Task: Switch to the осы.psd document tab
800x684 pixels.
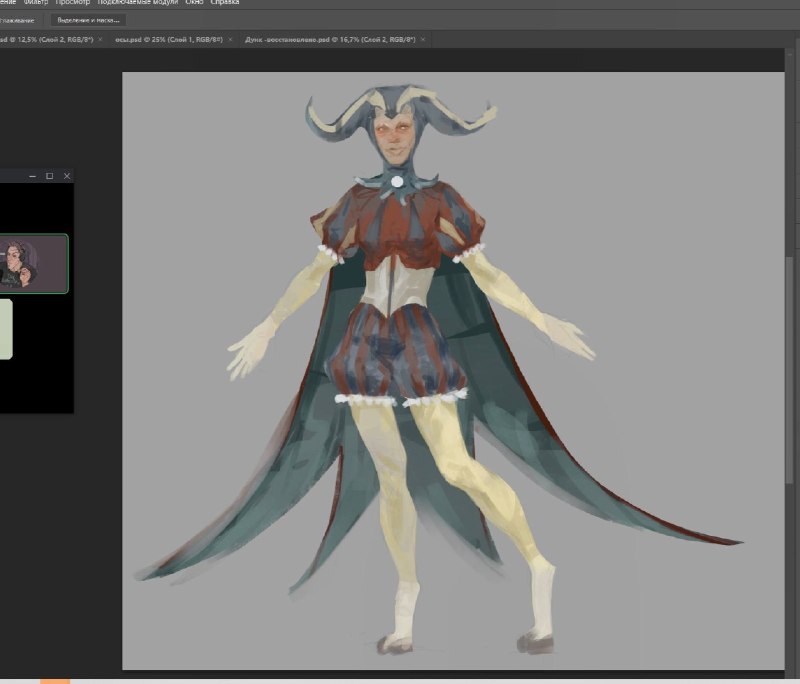Action: pos(169,39)
